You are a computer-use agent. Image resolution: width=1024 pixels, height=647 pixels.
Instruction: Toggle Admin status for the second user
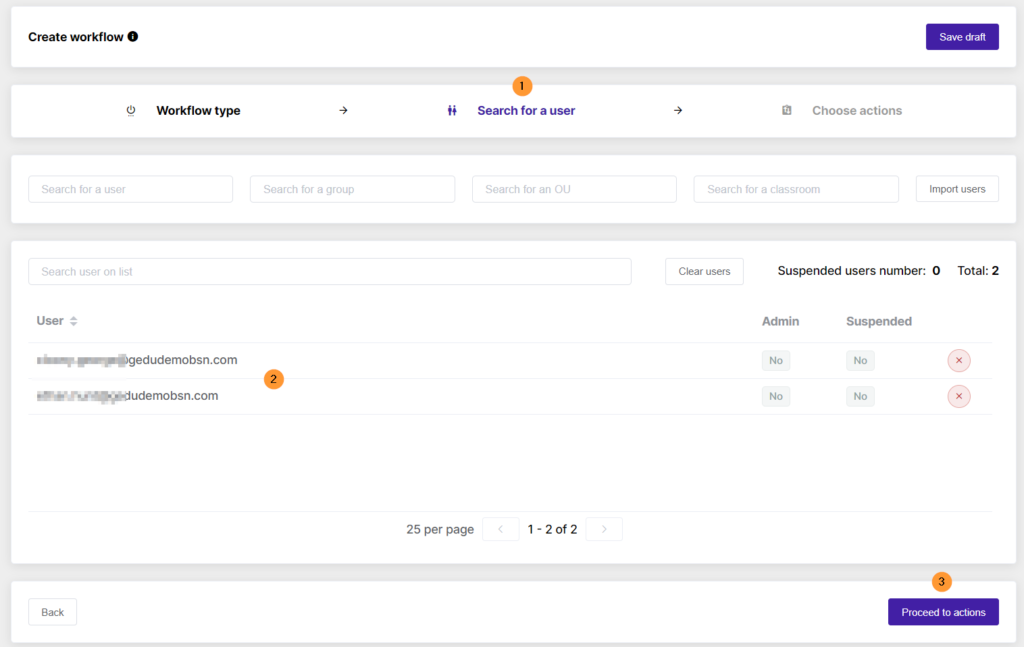coord(776,396)
